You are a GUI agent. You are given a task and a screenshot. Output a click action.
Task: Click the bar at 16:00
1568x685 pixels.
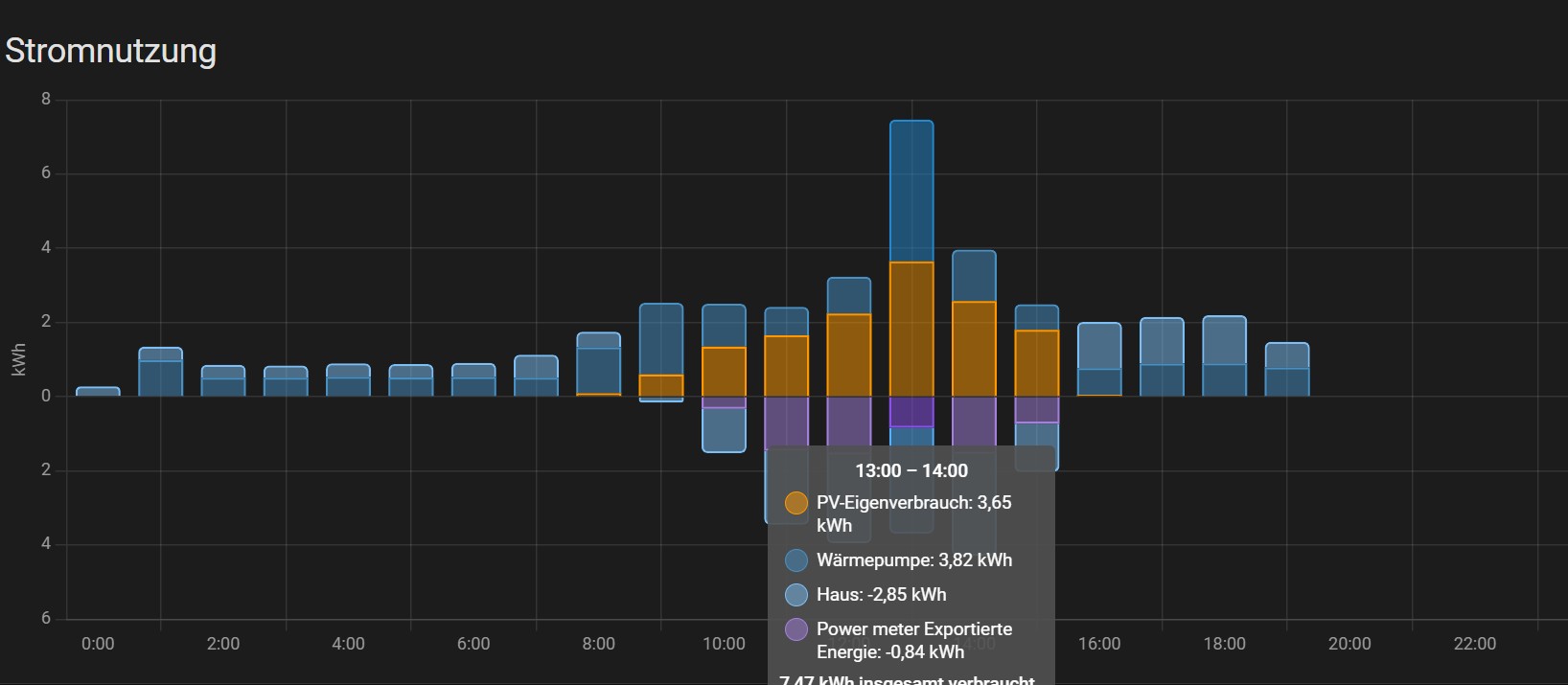pyautogui.click(x=1099, y=359)
